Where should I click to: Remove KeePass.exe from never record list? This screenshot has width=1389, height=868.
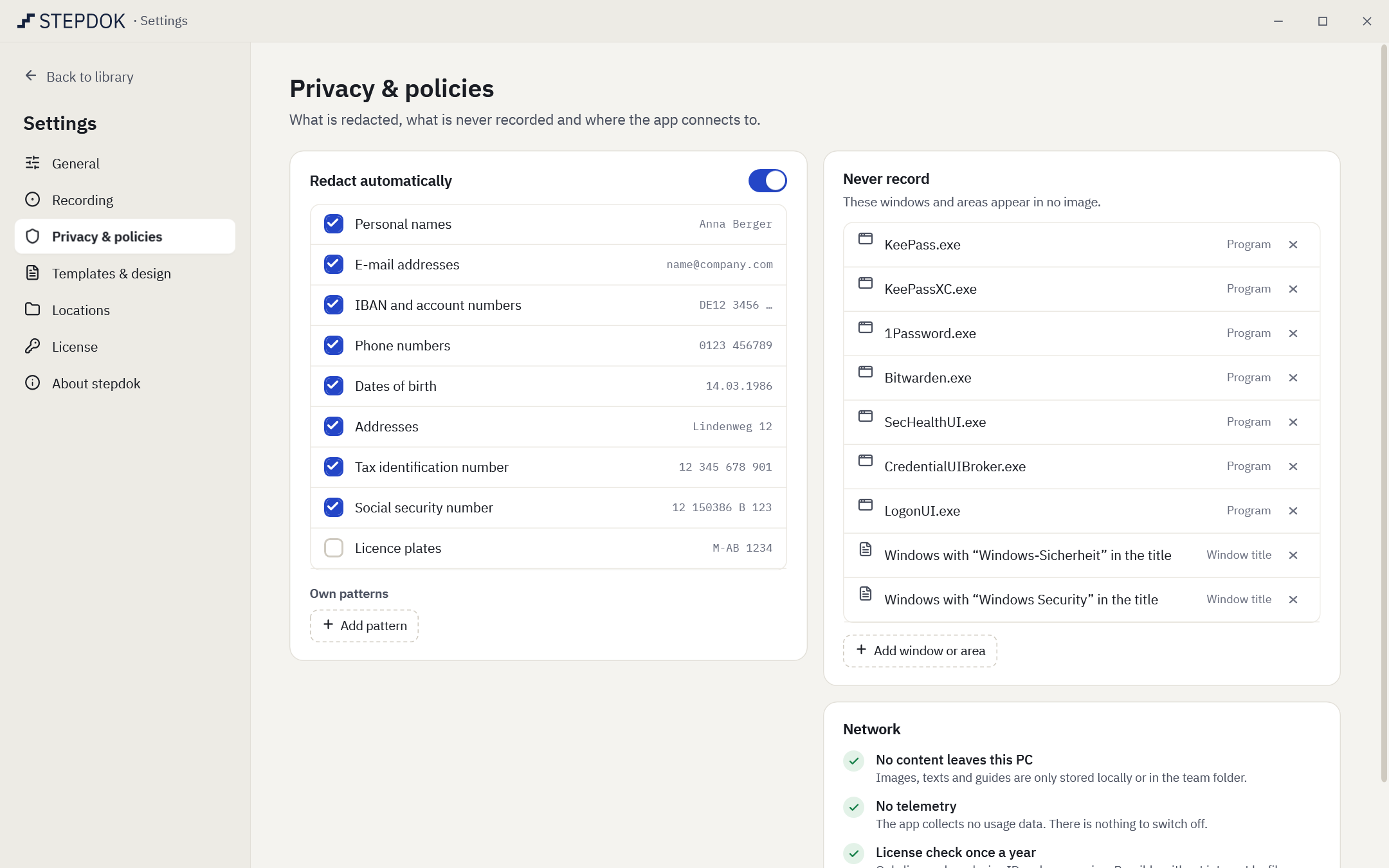1293,244
